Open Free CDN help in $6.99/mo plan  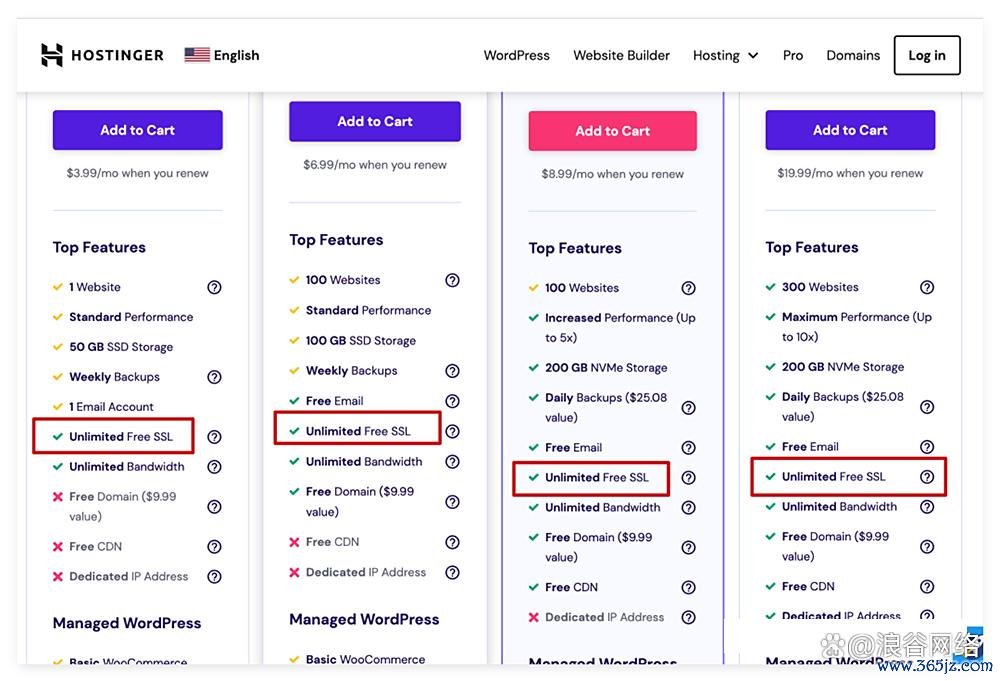[452, 542]
